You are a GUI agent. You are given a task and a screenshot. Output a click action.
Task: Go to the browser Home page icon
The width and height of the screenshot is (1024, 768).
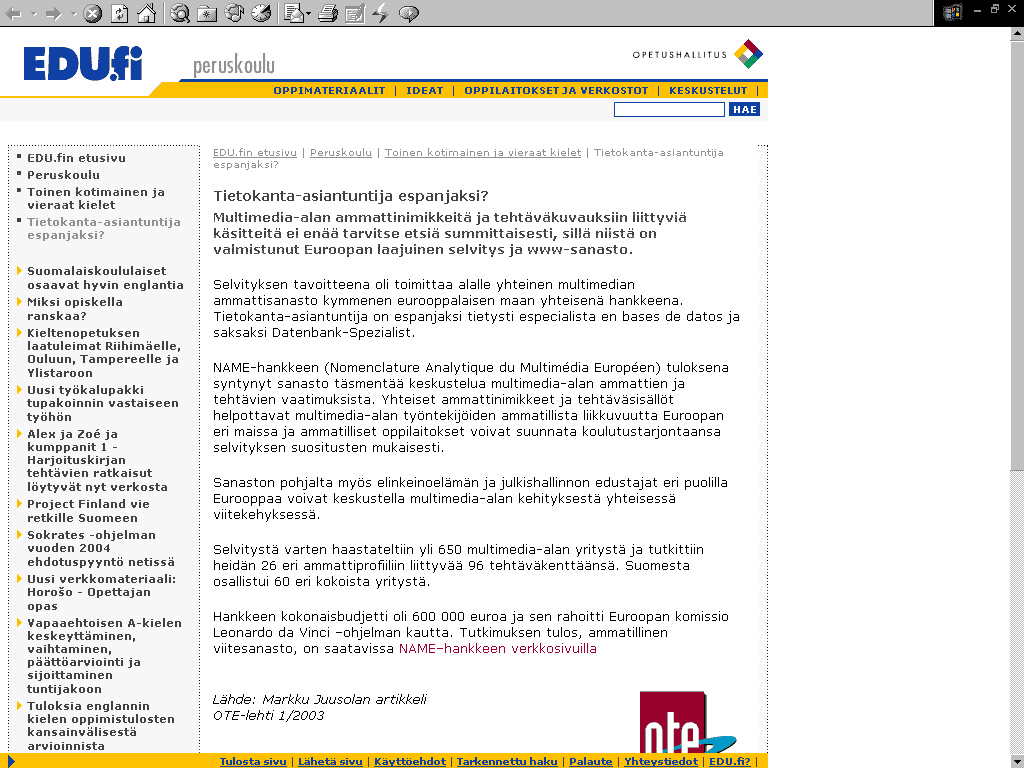(x=146, y=13)
